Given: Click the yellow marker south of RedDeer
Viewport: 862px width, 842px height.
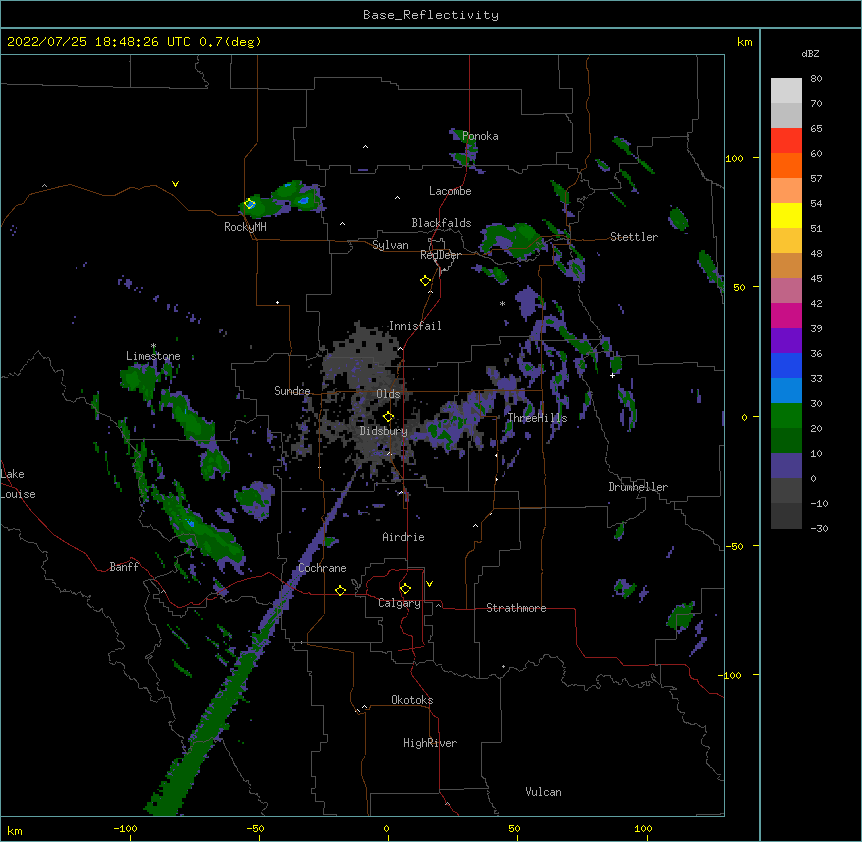Looking at the screenshot, I should click(x=425, y=281).
